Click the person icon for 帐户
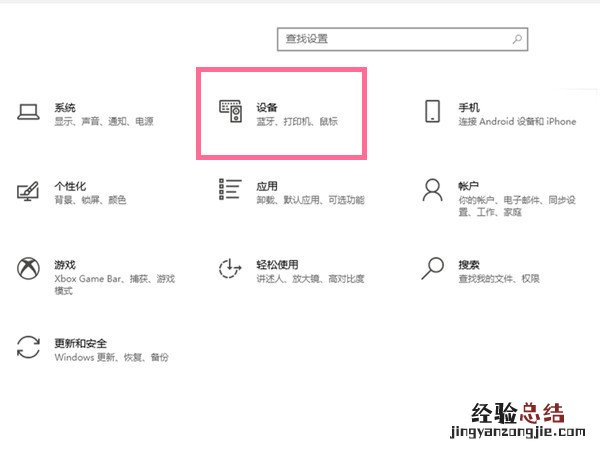This screenshot has width=600, height=450. (x=432, y=190)
